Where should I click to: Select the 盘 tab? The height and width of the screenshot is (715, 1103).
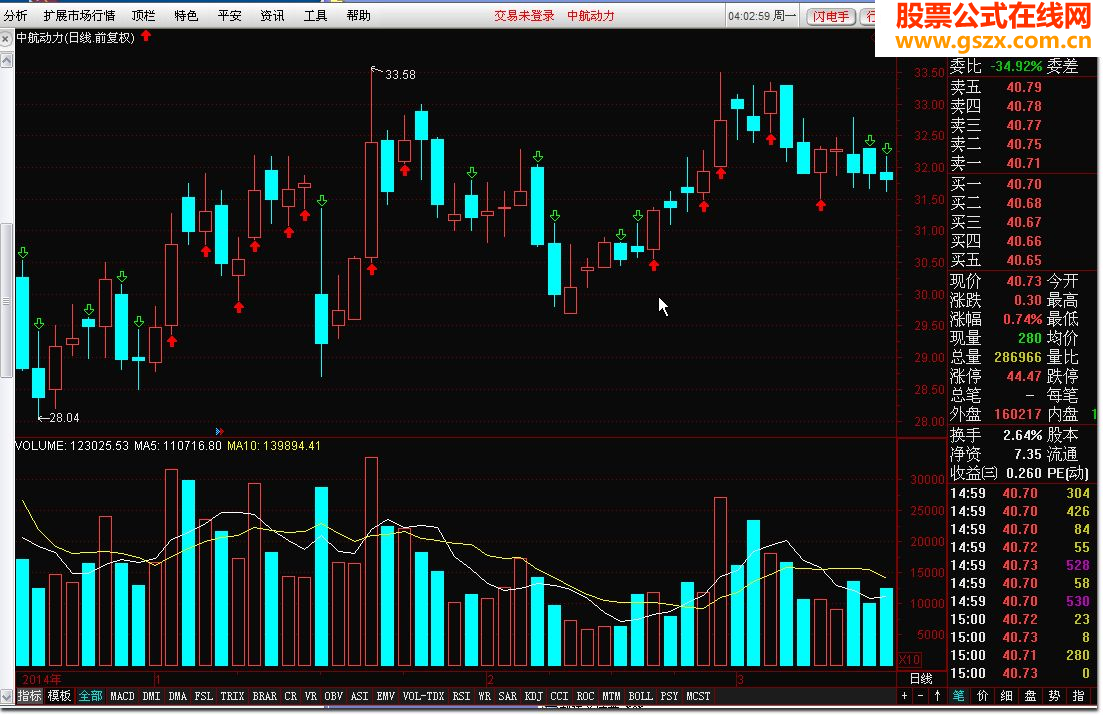[1031, 696]
